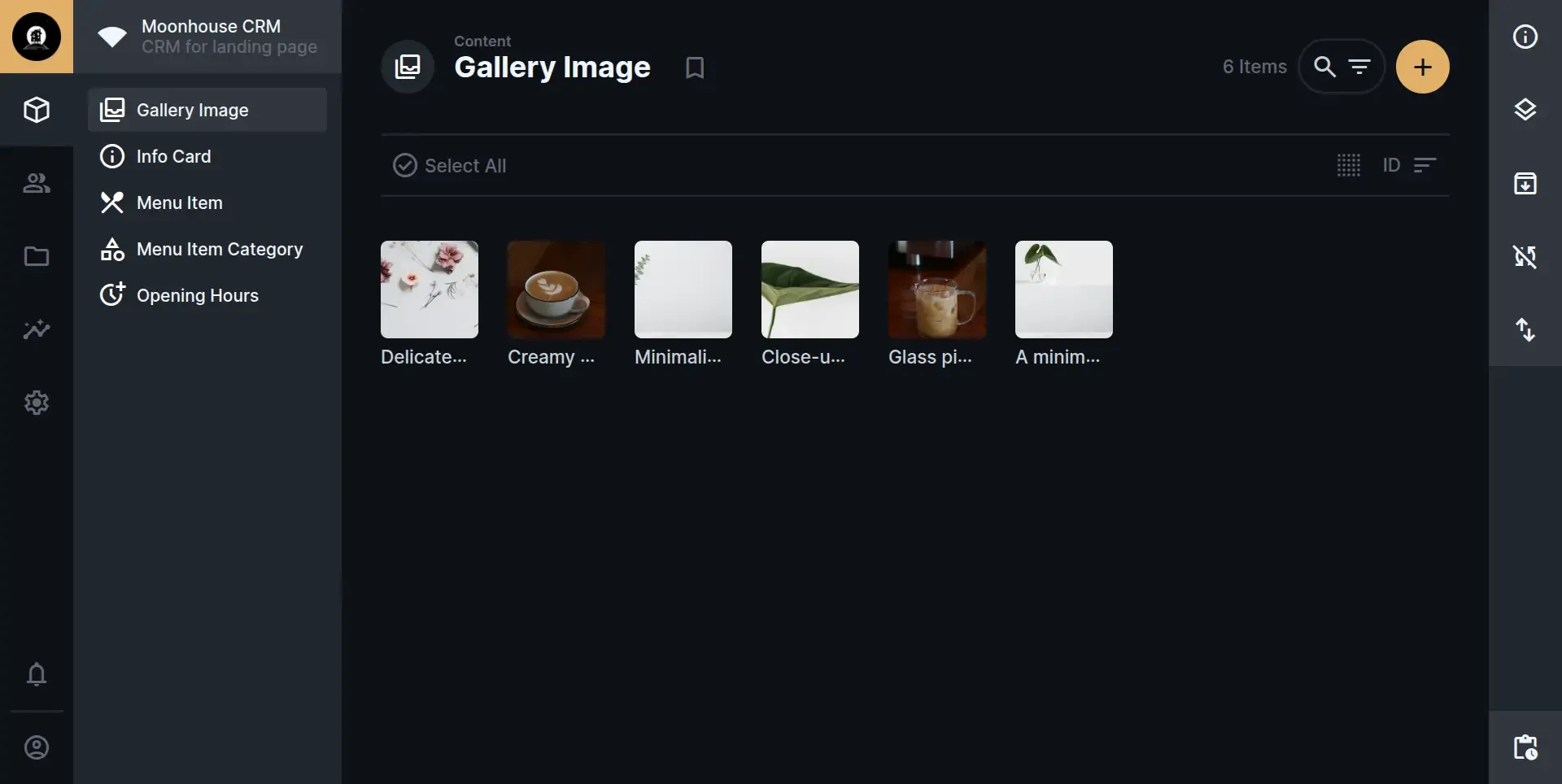The height and width of the screenshot is (784, 1562).
Task: Open Menu Item collection
Action: [x=179, y=203]
